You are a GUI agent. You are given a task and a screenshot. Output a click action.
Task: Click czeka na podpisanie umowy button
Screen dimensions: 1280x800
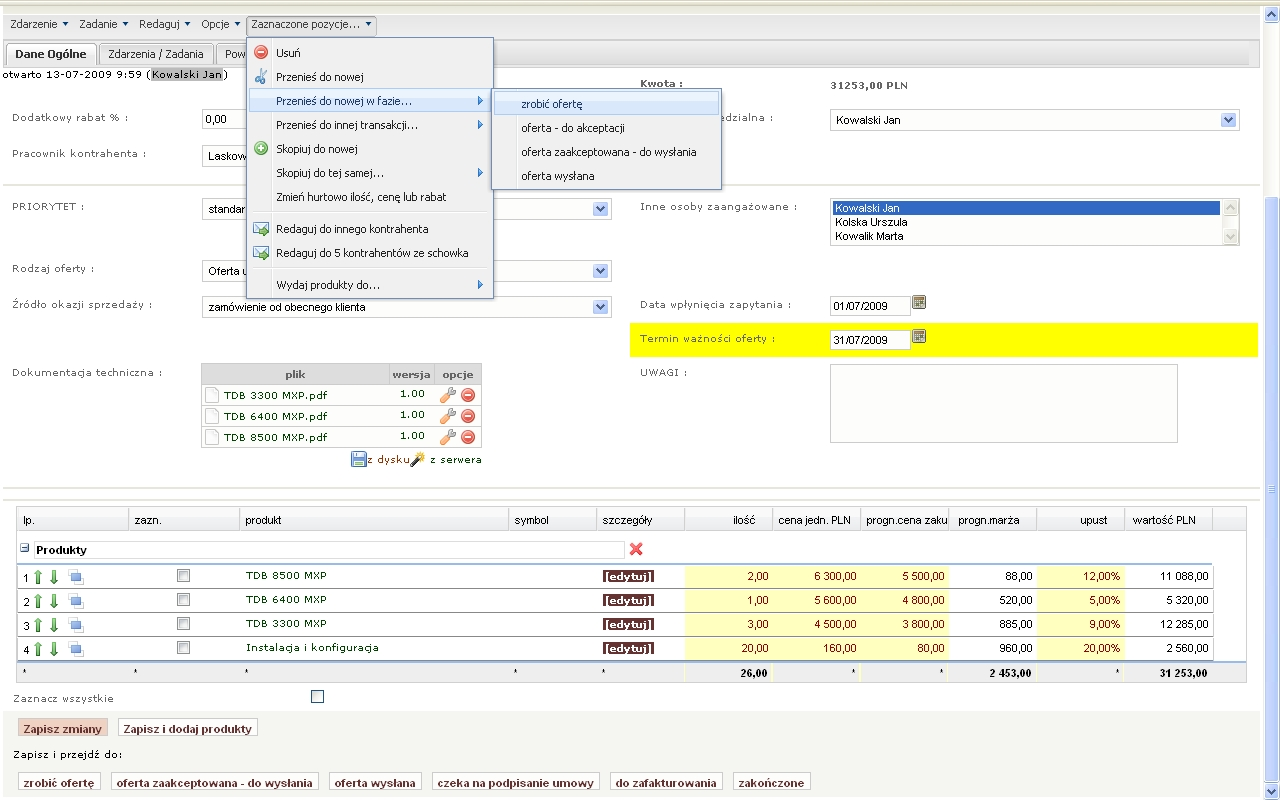click(517, 782)
